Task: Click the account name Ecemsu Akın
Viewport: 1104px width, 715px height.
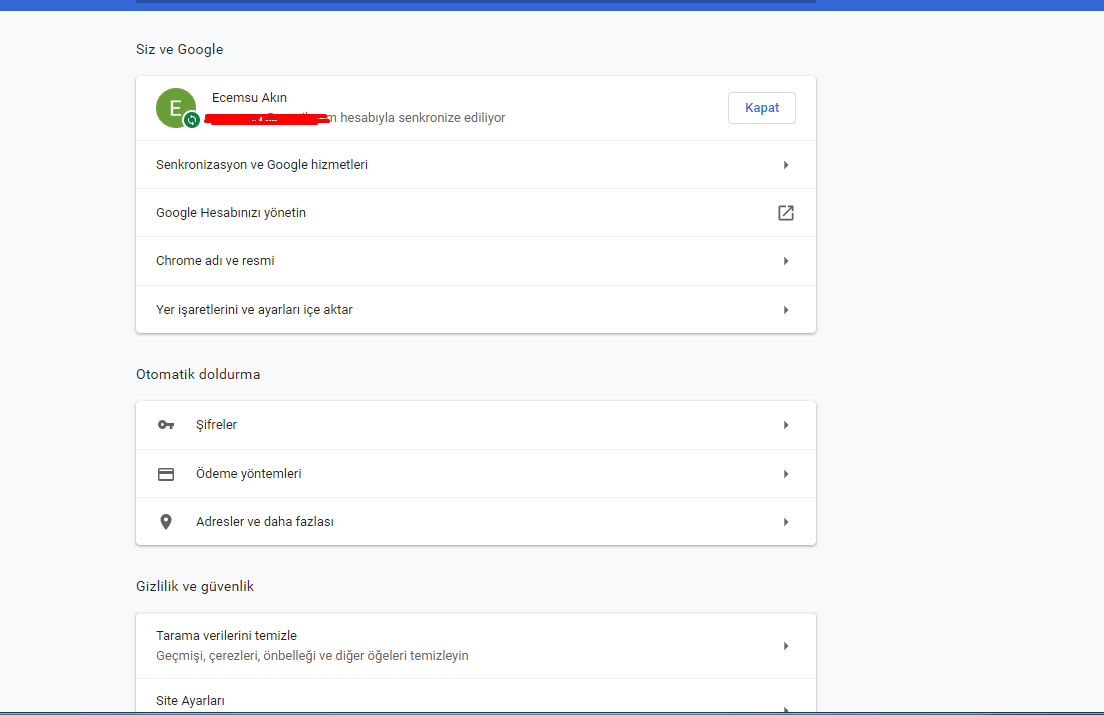Action: (x=249, y=98)
